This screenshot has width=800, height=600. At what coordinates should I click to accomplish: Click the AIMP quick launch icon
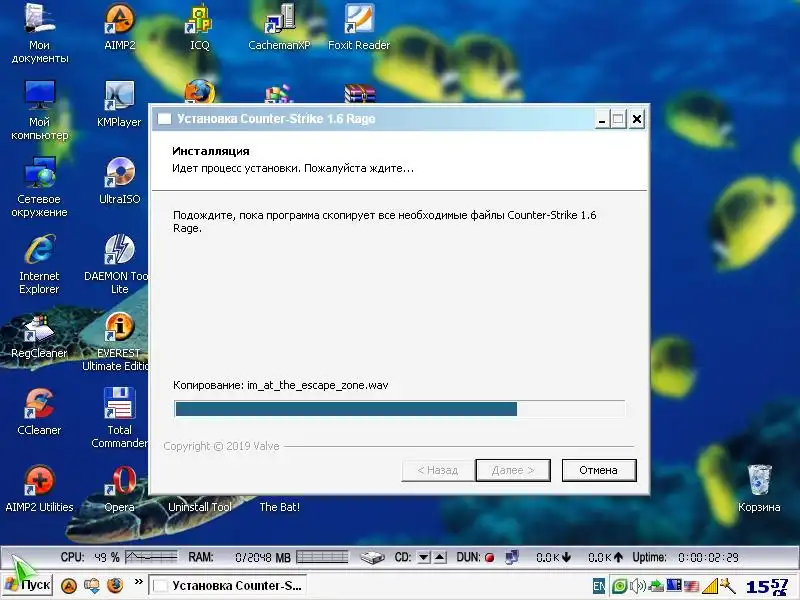[68, 586]
